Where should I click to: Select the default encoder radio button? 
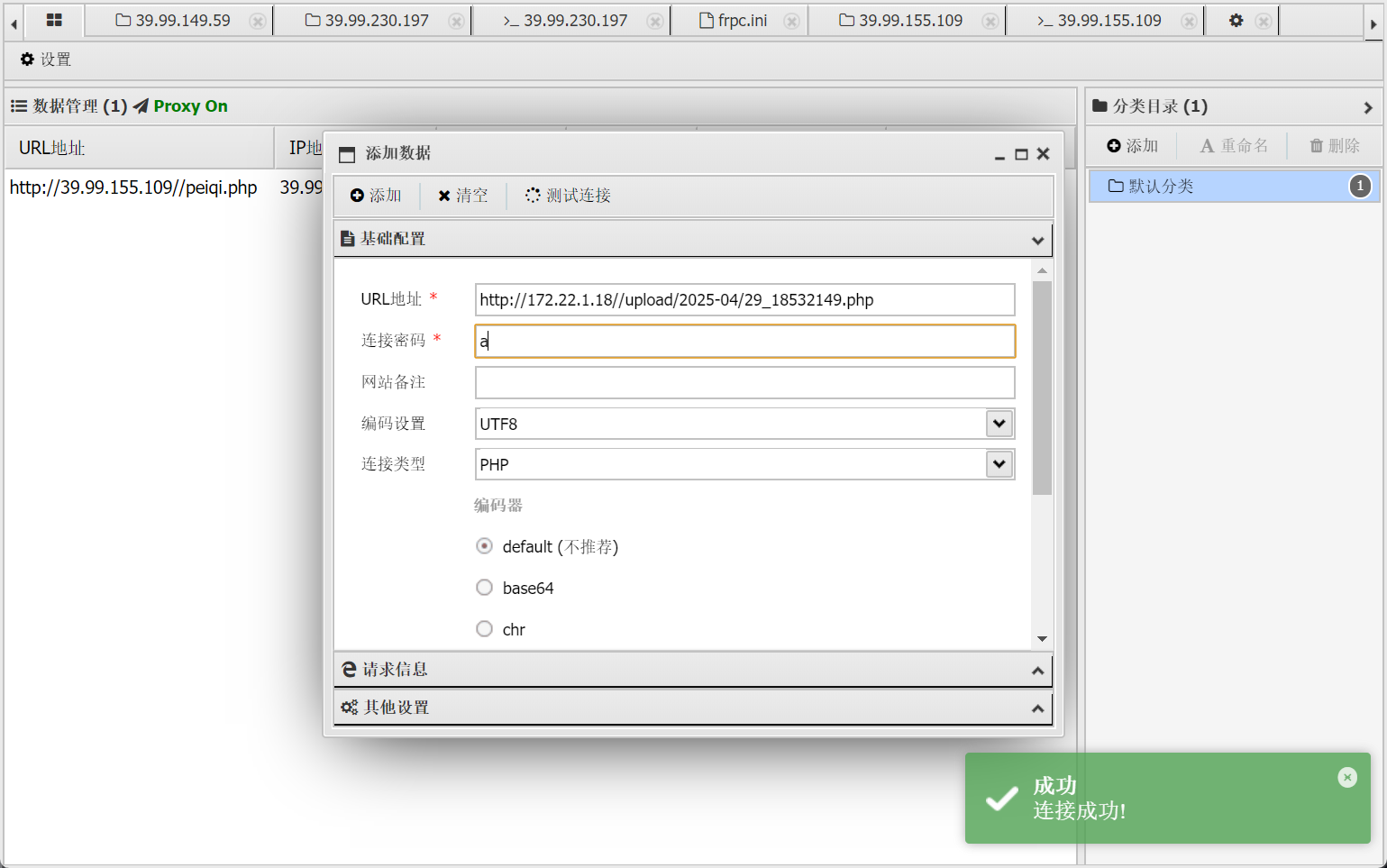[x=485, y=546]
